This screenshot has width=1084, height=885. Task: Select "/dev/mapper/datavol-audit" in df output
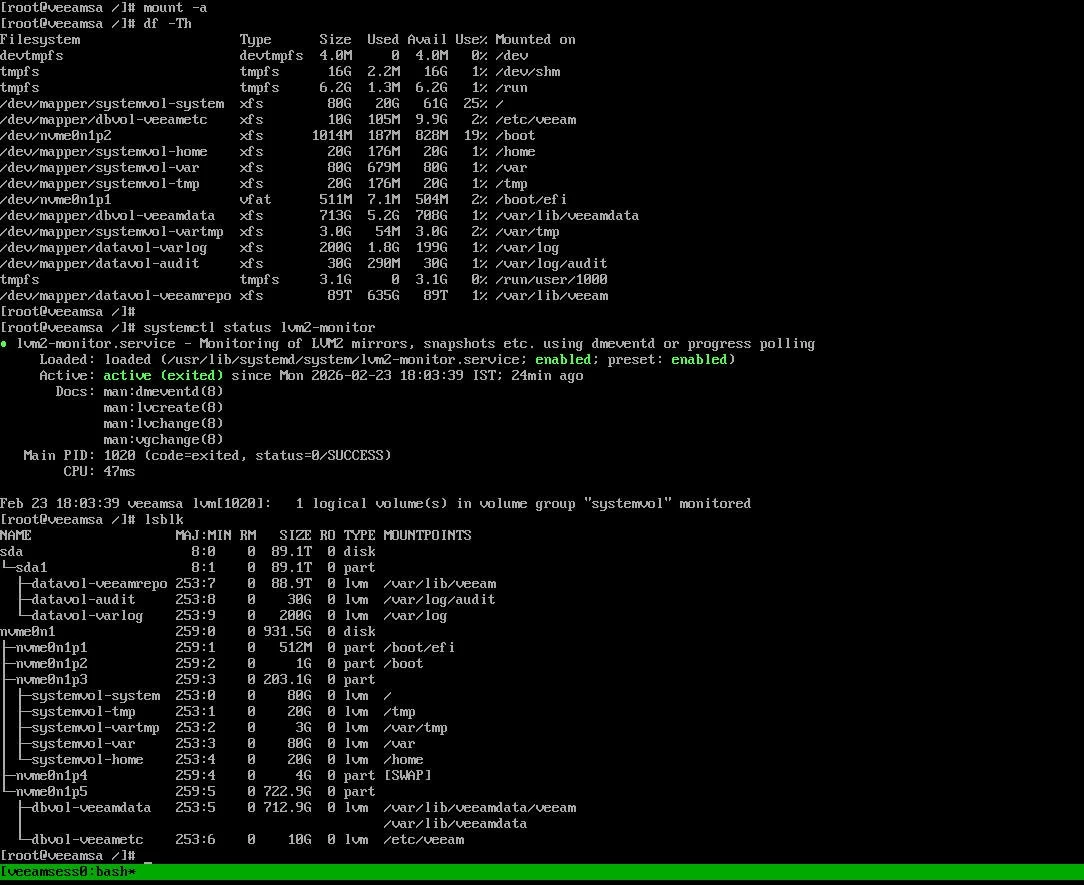(100, 263)
